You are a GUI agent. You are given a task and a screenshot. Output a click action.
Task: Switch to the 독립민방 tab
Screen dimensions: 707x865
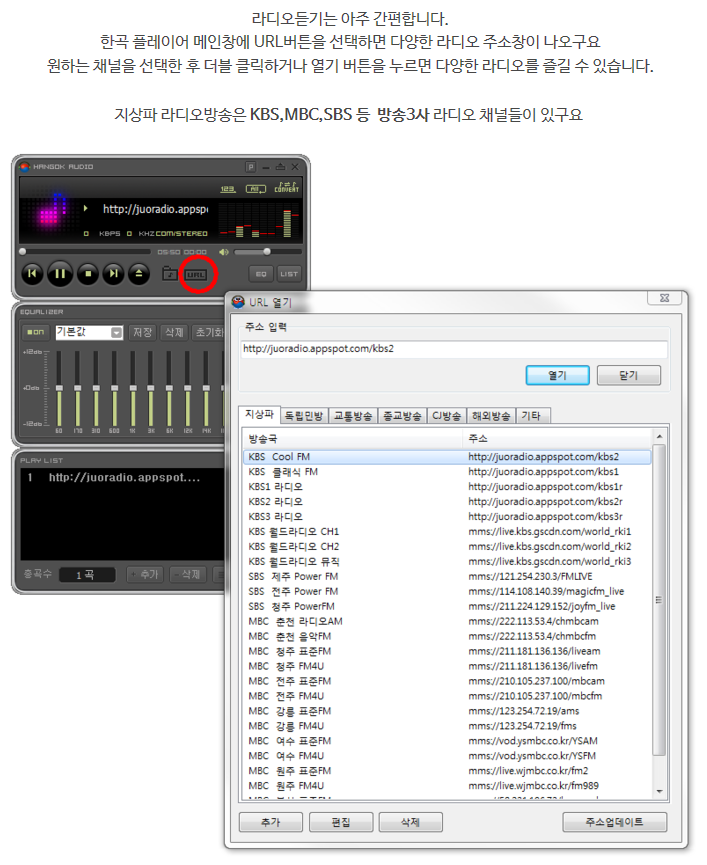point(304,416)
